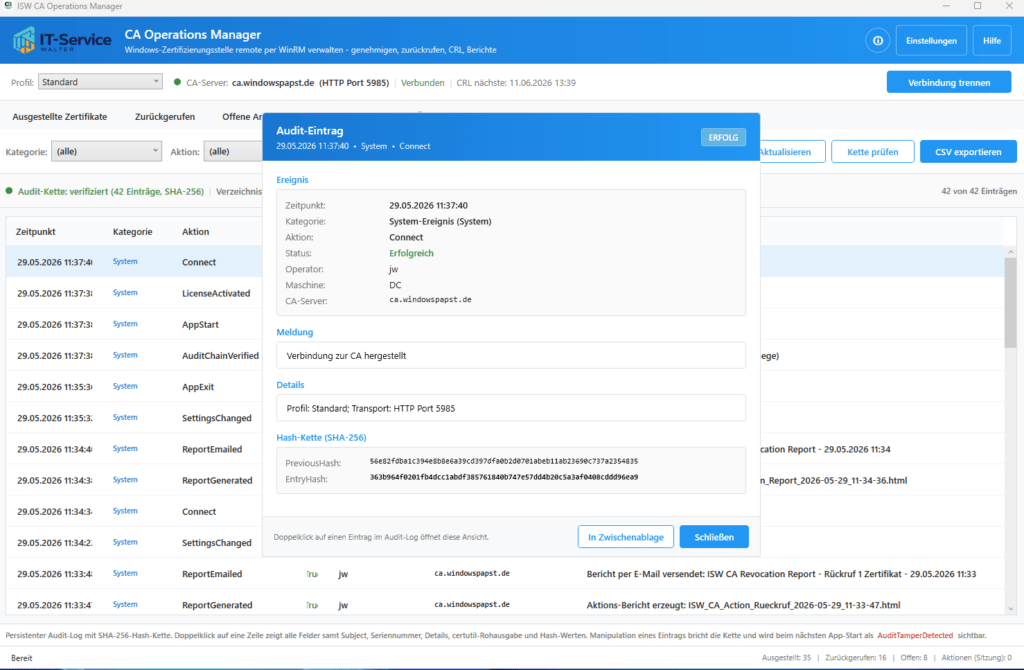1024x670 pixels.
Task: Click the Zeitpunkt column header
Action: [x=35, y=232]
